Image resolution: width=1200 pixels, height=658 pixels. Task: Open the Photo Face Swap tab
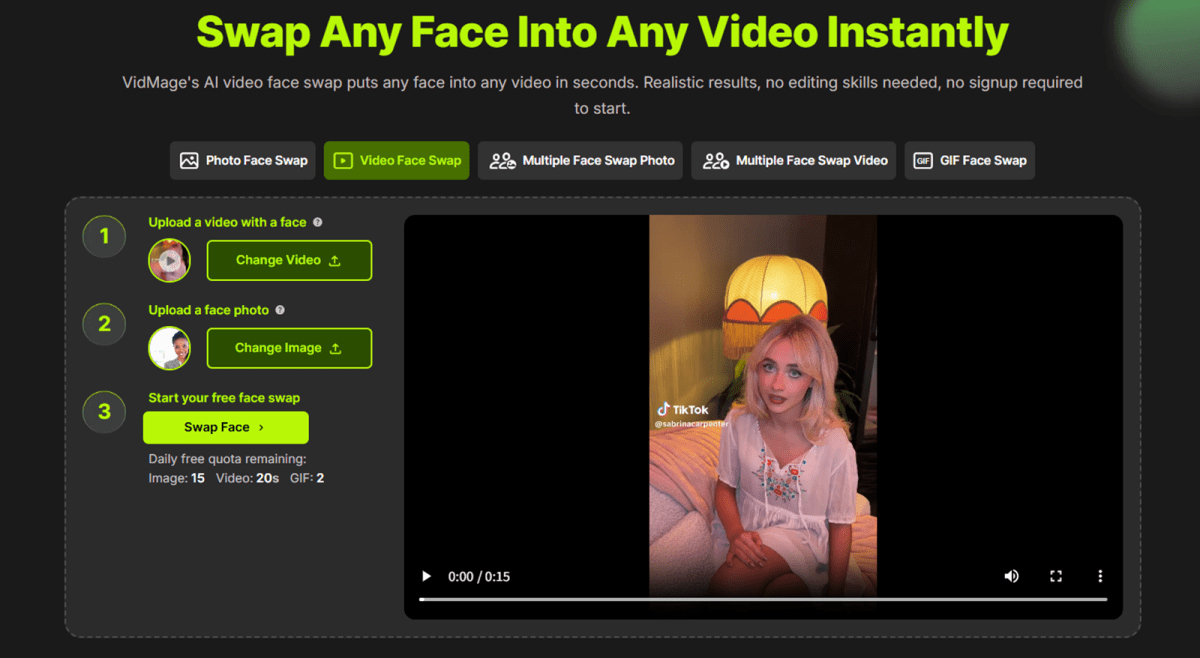pos(243,160)
